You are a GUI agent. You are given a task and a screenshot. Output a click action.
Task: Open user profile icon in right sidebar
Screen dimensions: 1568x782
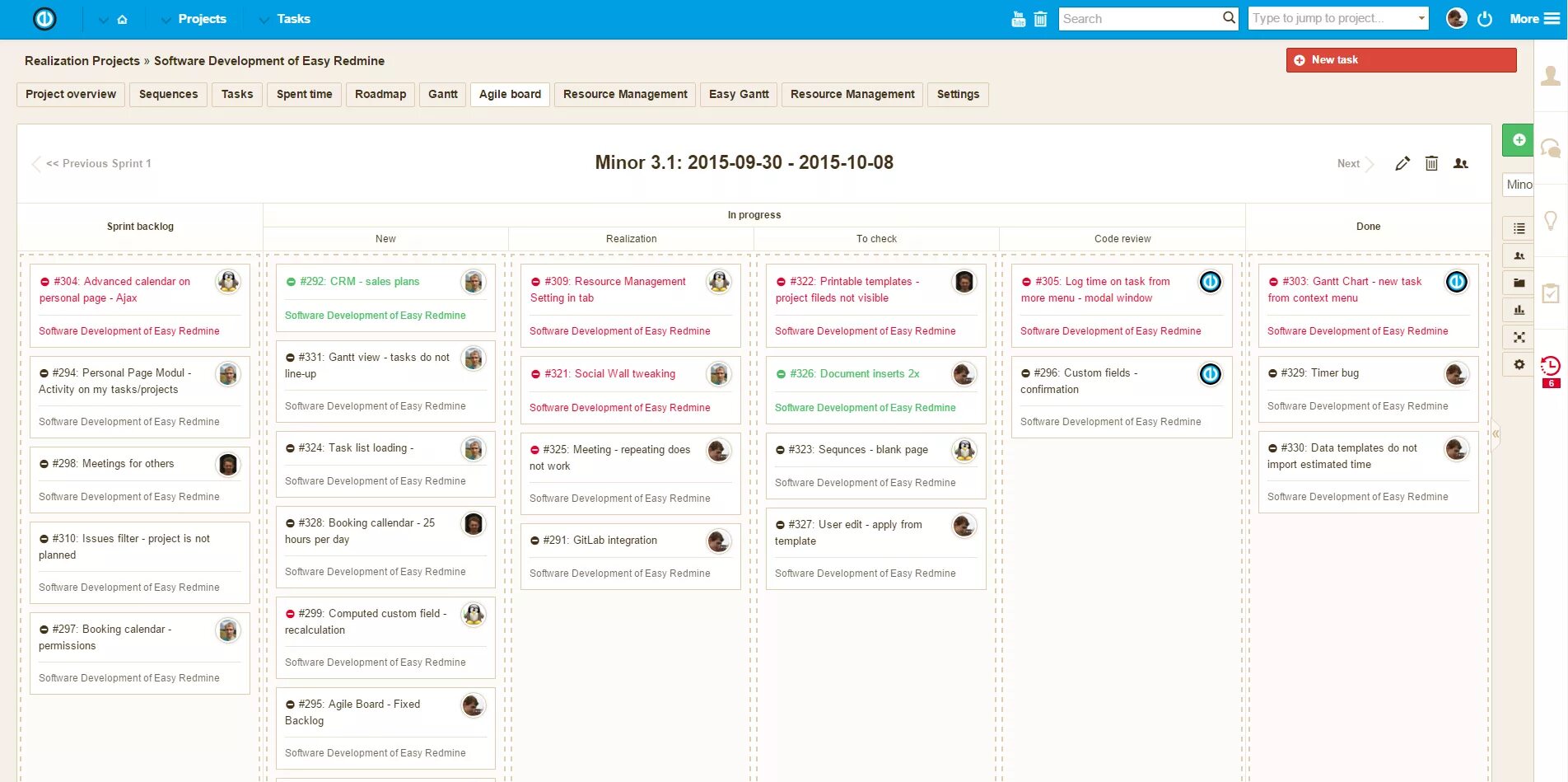pyautogui.click(x=1551, y=76)
